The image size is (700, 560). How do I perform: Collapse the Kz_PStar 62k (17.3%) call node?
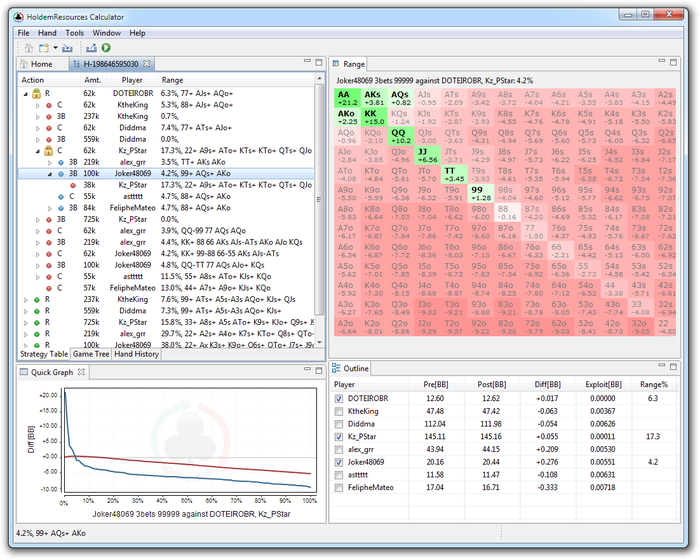tap(38, 151)
